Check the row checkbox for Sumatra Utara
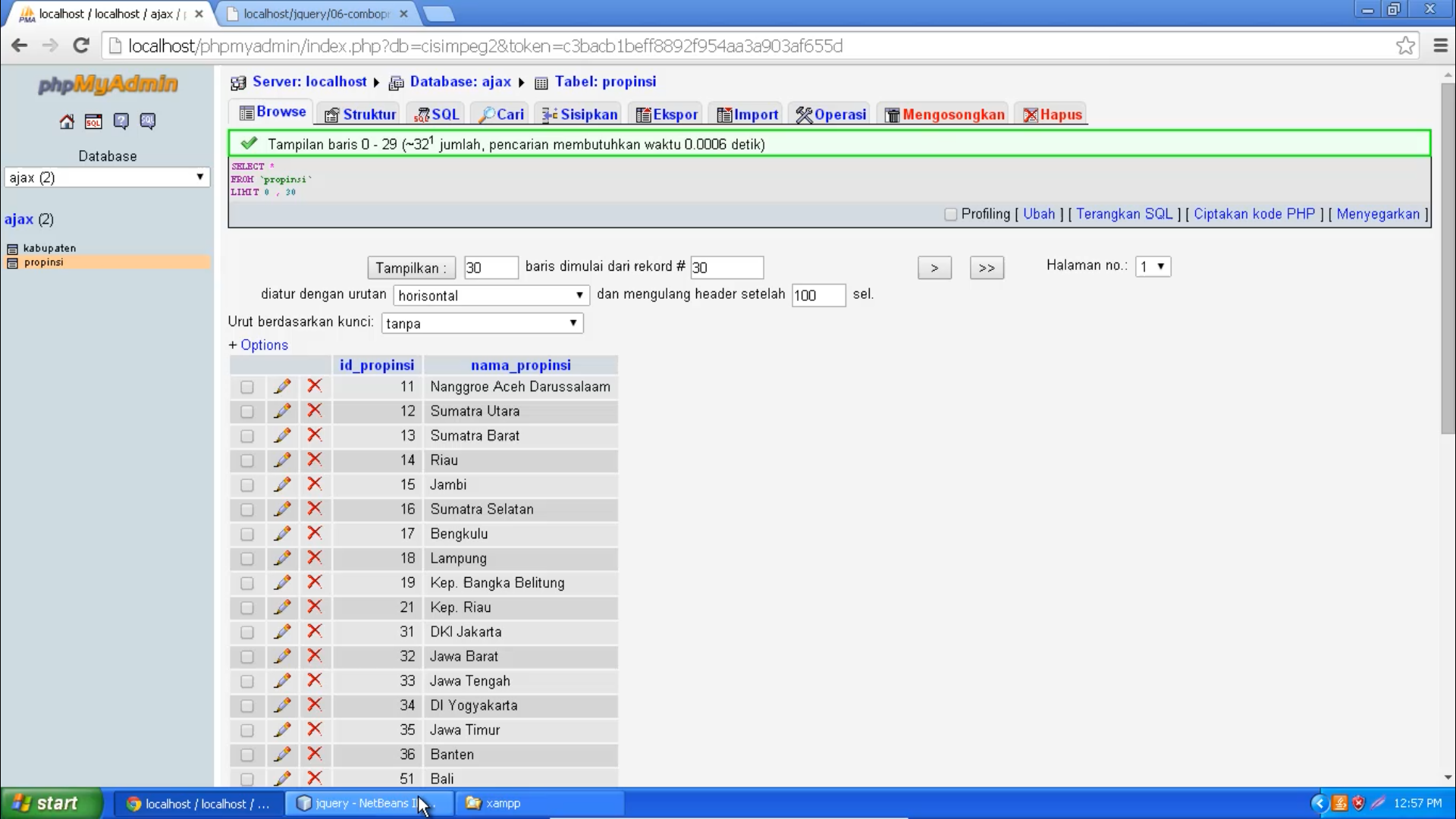 246,412
